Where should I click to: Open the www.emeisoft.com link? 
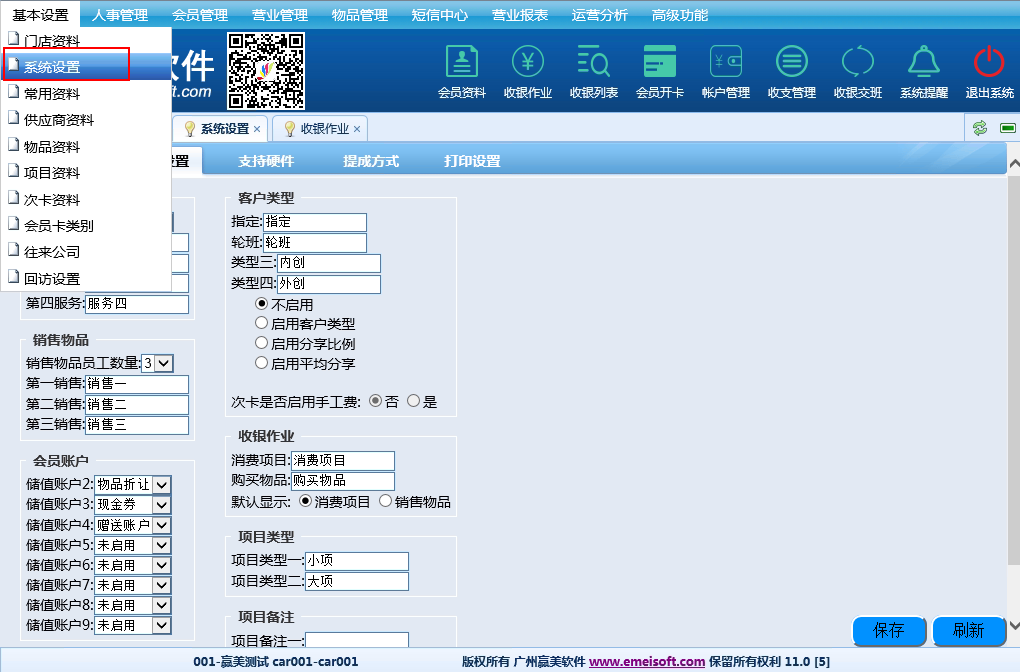click(647, 662)
